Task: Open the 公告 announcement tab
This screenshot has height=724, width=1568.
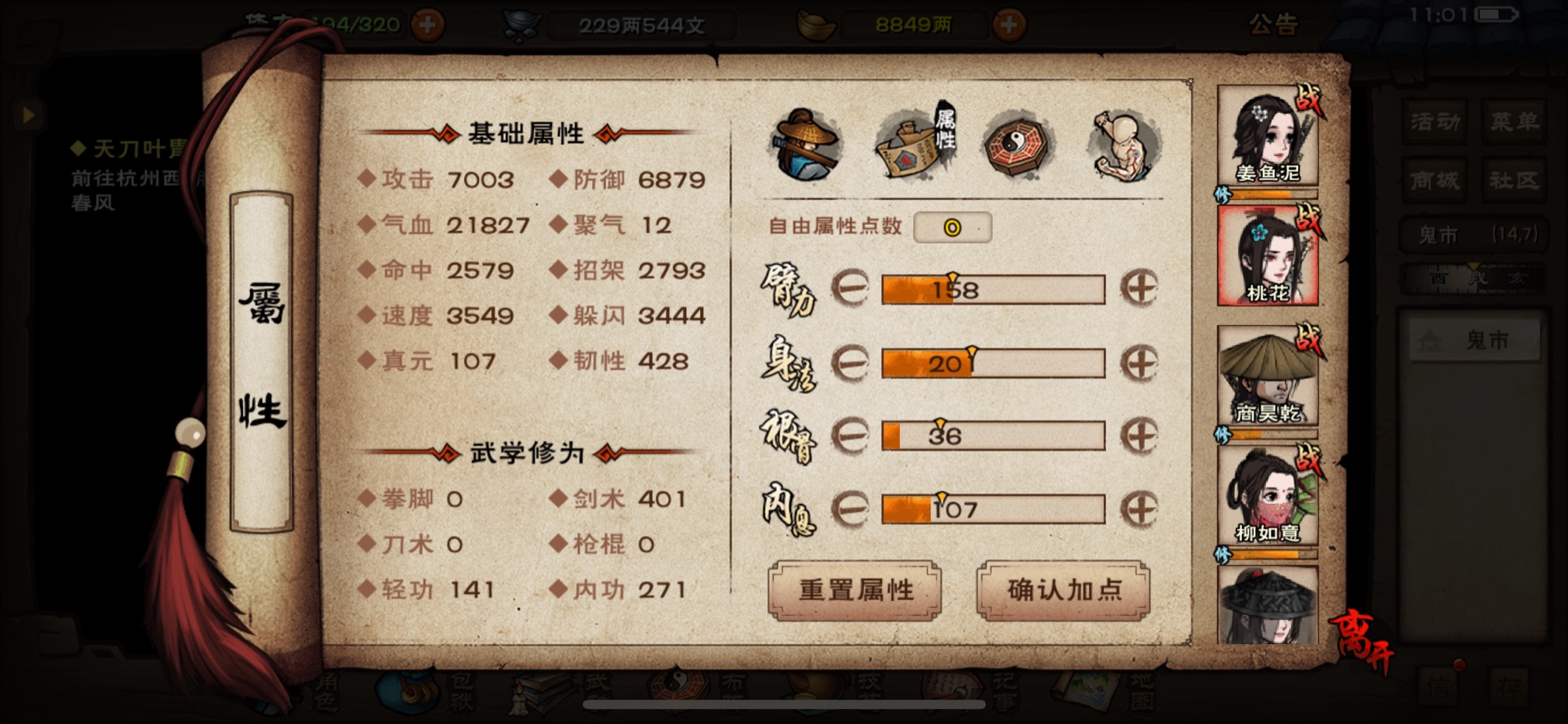Action: tap(1274, 25)
